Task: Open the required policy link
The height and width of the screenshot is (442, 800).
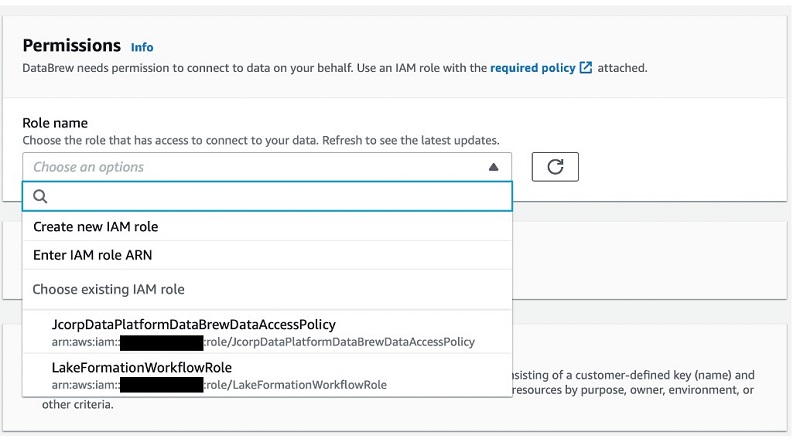Action: (533, 68)
